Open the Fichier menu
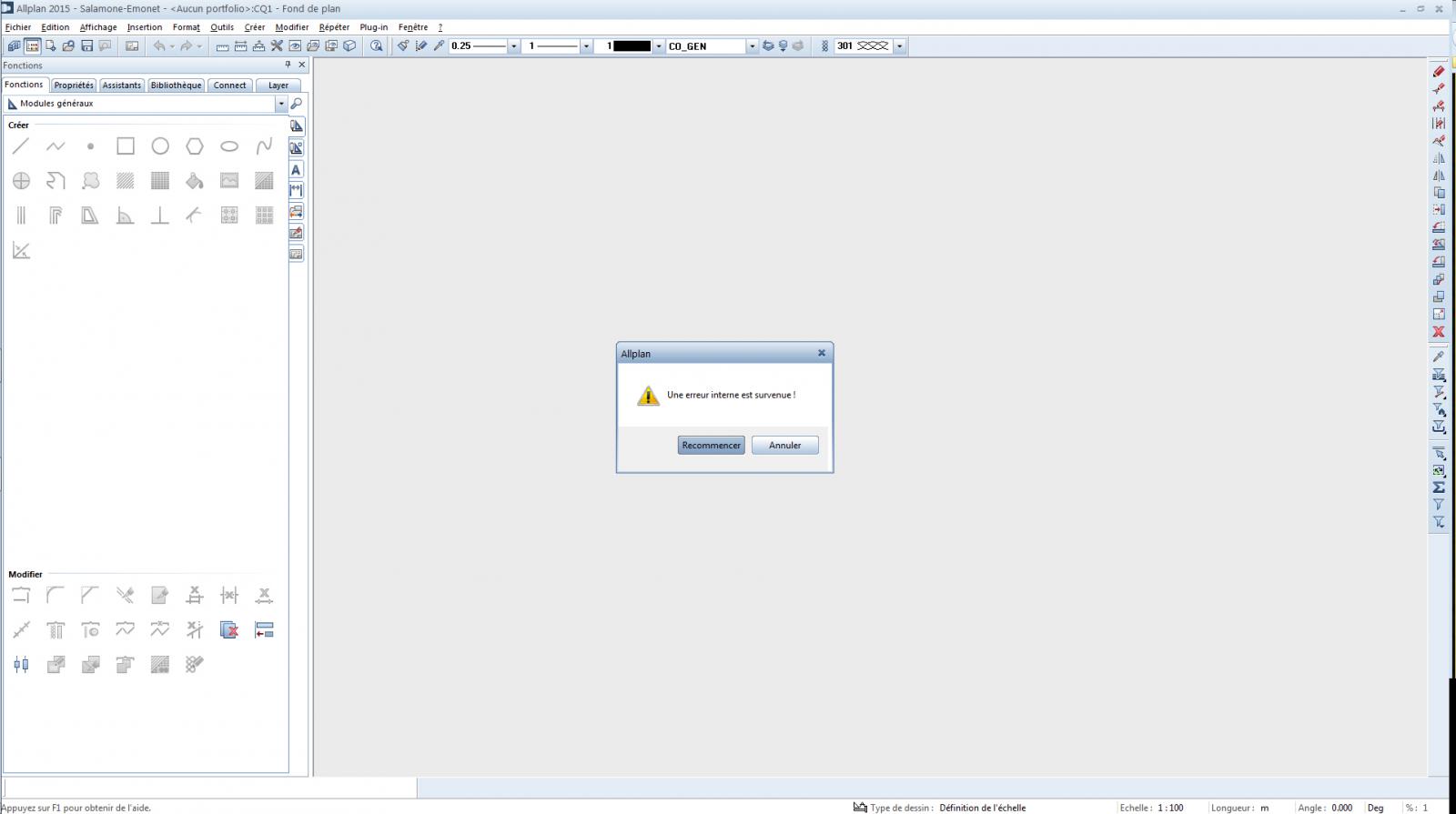The width and height of the screenshot is (1456, 814). (18, 27)
